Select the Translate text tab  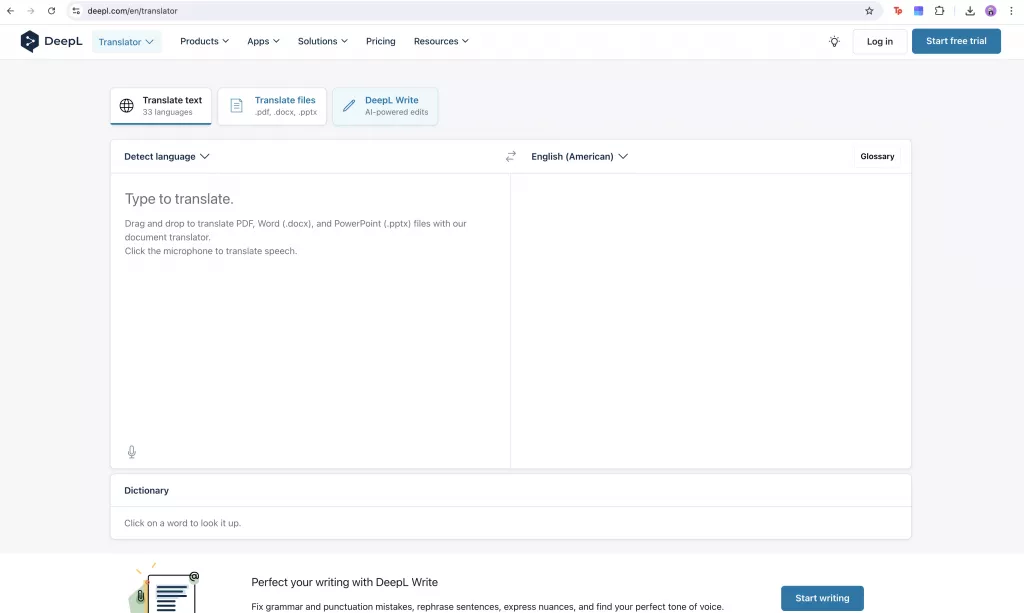[161, 106]
